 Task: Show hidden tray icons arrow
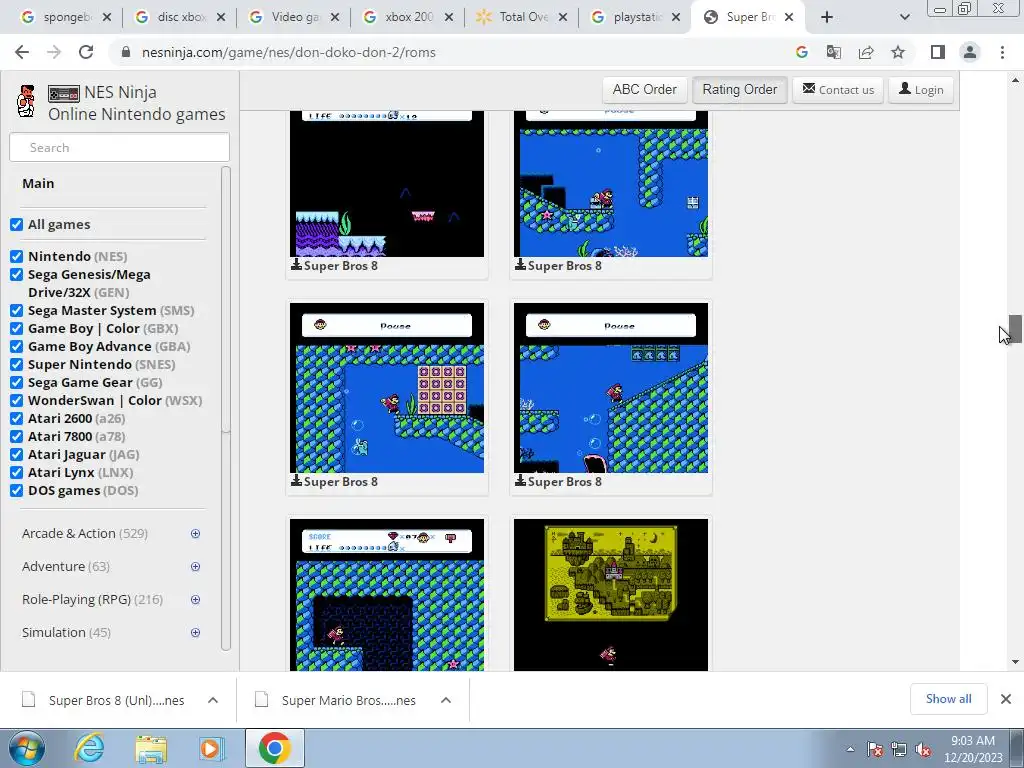click(x=850, y=749)
